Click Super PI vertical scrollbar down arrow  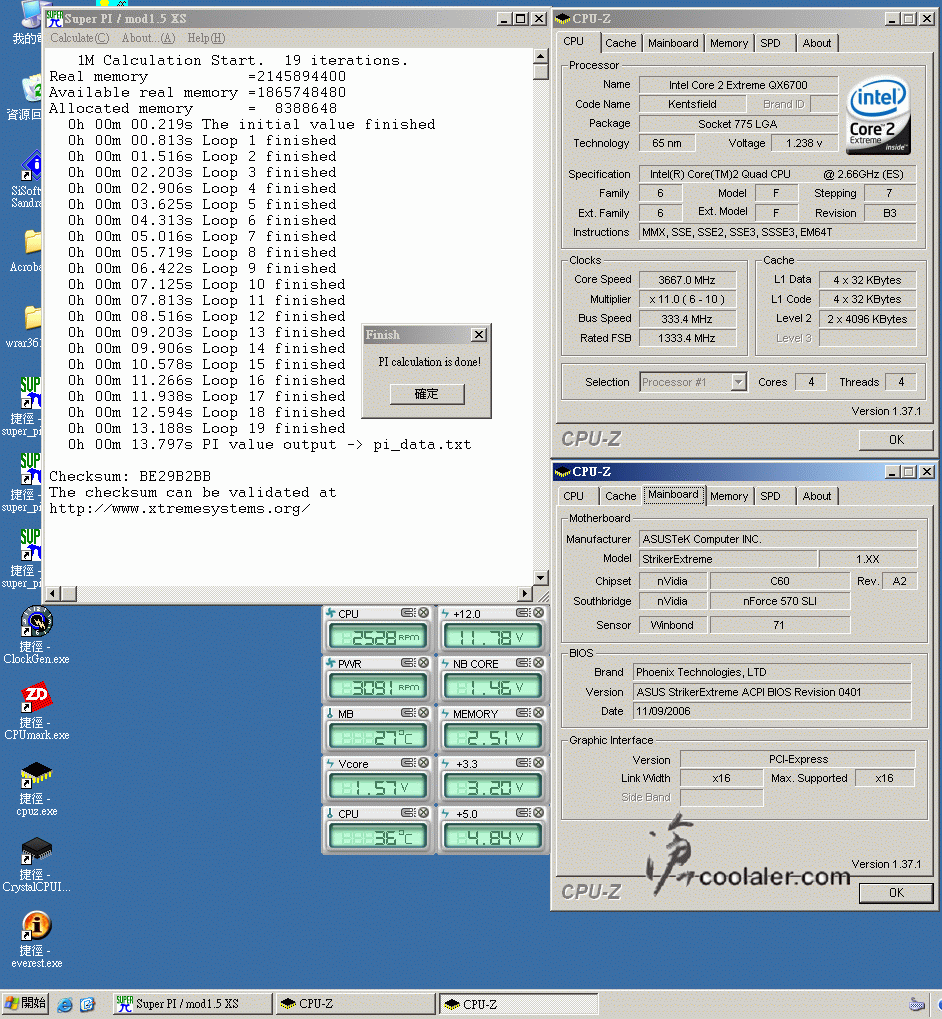click(541, 577)
